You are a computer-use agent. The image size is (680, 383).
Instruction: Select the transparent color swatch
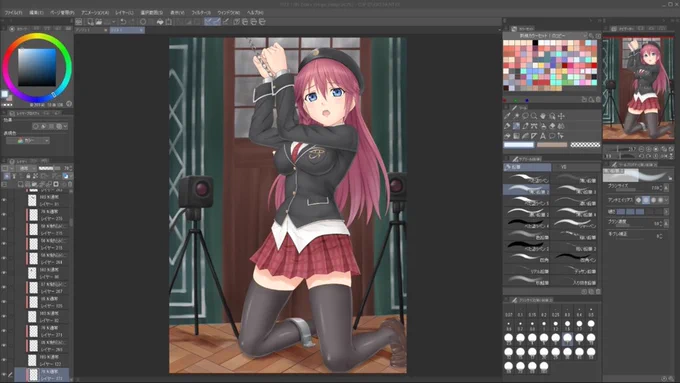point(585,145)
